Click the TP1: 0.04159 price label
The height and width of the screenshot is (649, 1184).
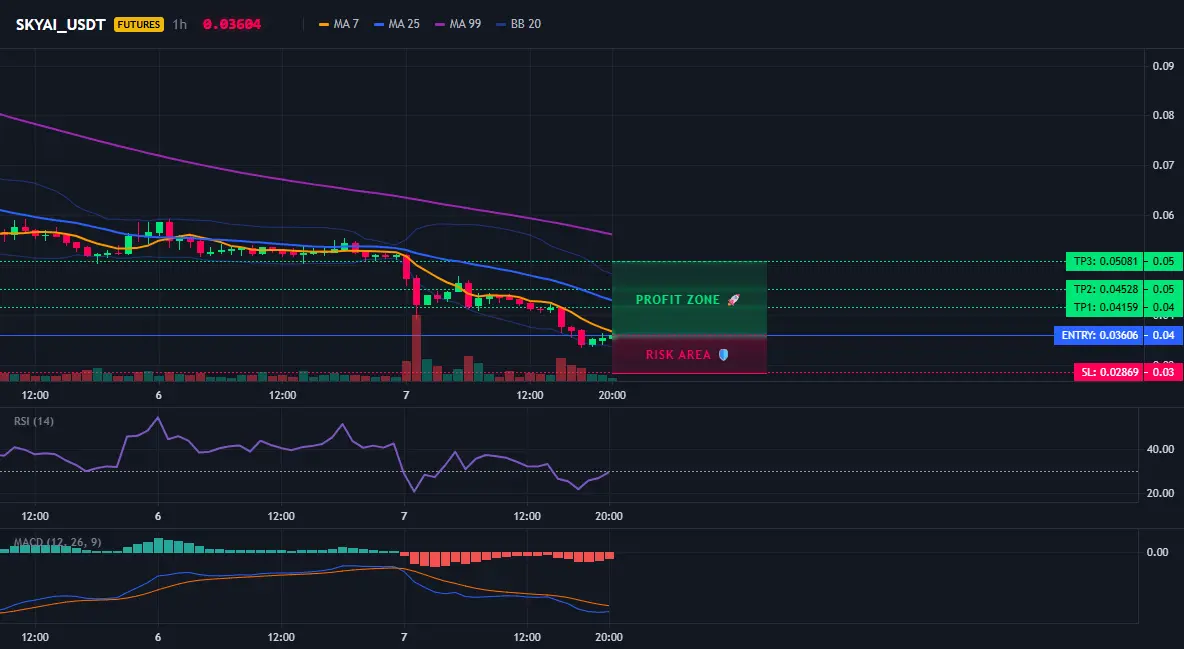[1104, 308]
